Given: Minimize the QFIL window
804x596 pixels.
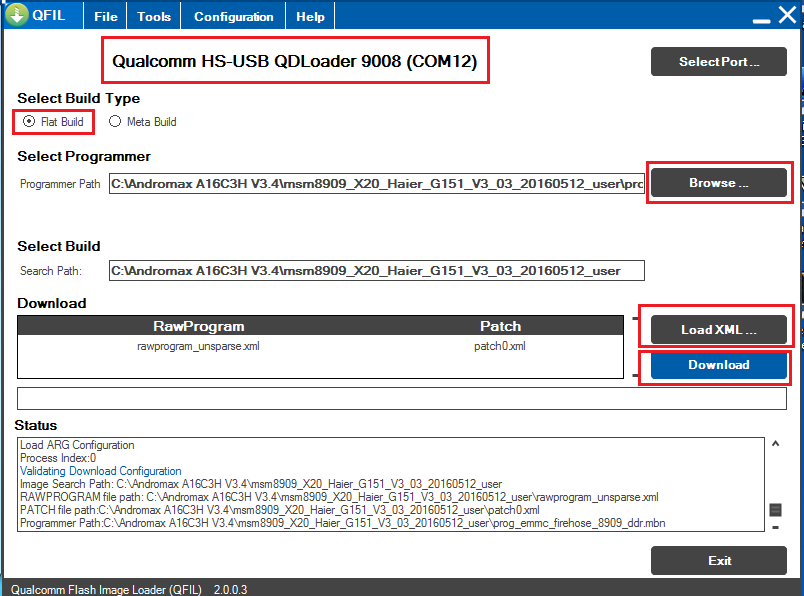Looking at the screenshot, I should tap(761, 19).
